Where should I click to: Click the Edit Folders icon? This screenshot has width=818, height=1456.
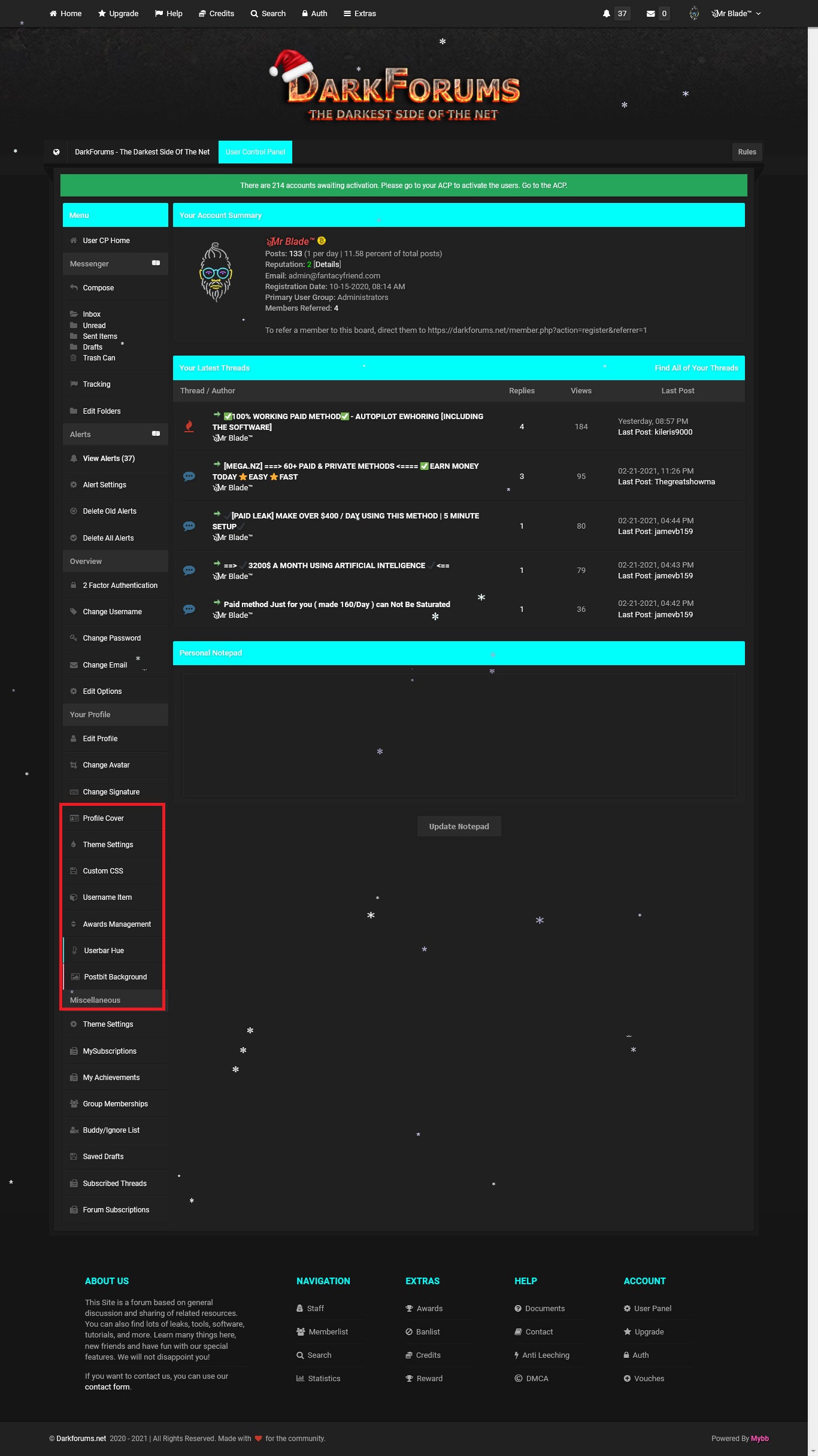click(x=74, y=411)
